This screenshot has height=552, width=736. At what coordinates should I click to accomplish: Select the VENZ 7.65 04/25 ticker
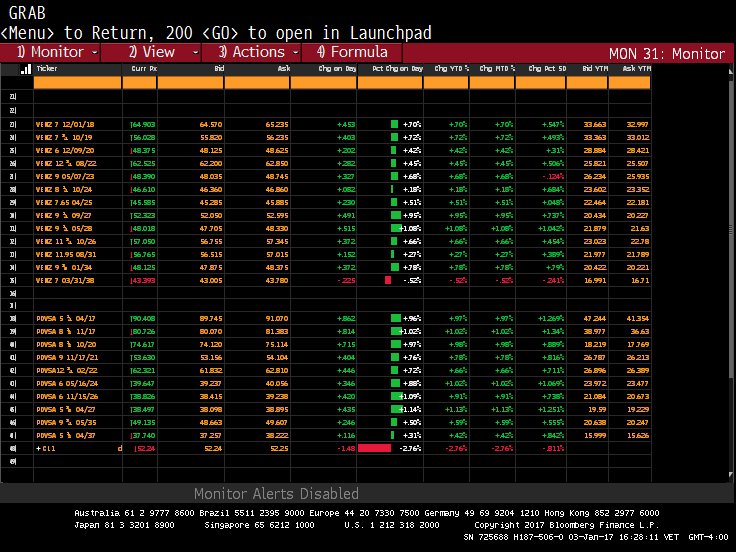coord(64,202)
